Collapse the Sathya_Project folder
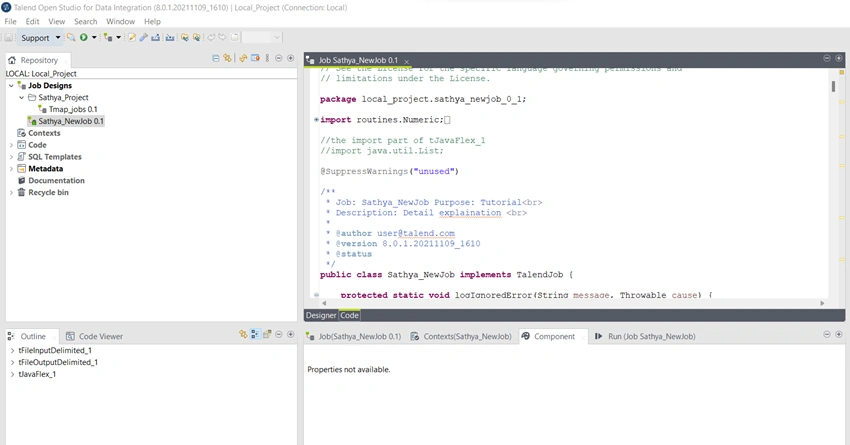Image resolution: width=850 pixels, height=445 pixels. point(22,98)
